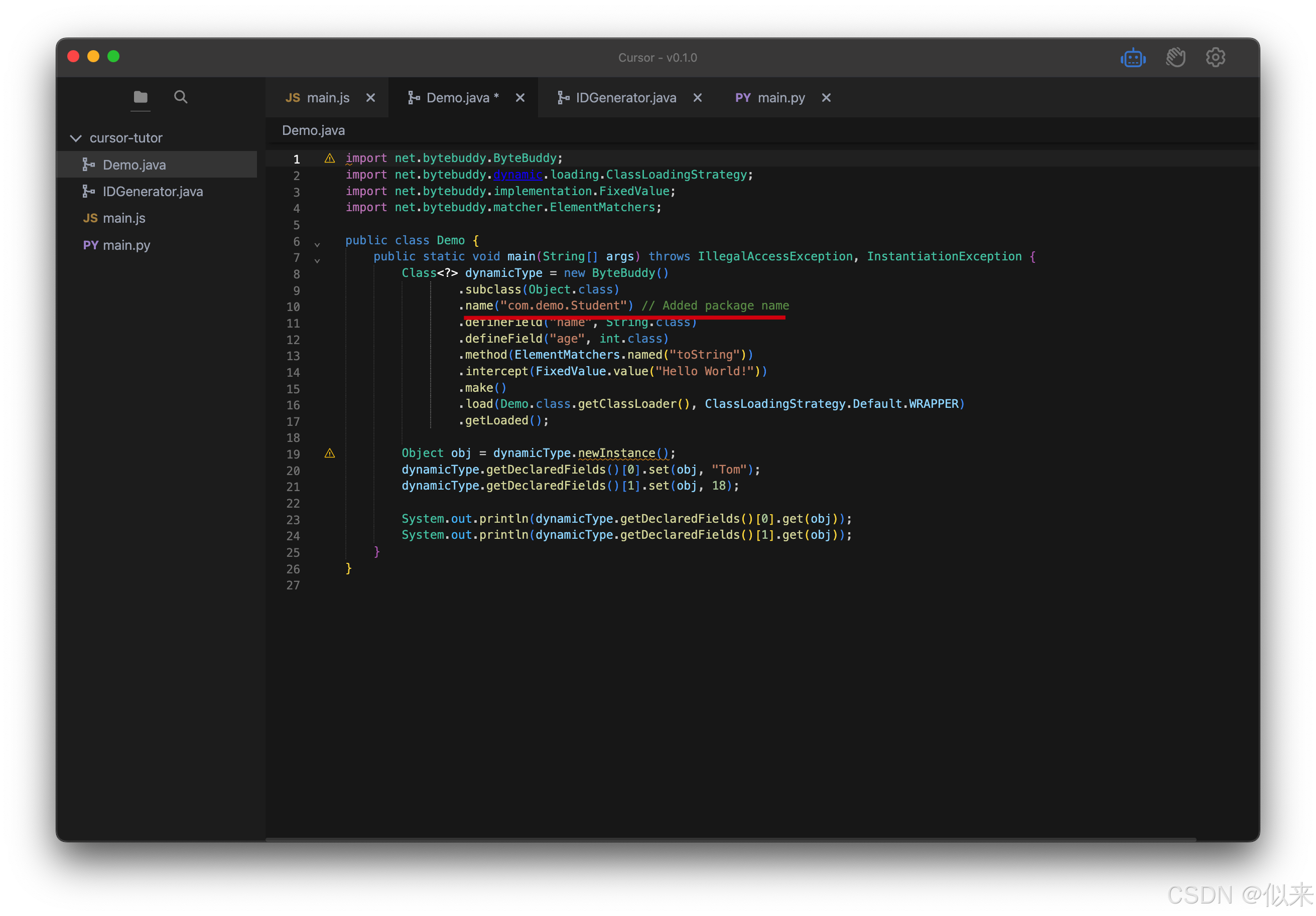Screen dimensions: 1316x916
Task: Switch to the main.py tab
Action: [x=780, y=98]
